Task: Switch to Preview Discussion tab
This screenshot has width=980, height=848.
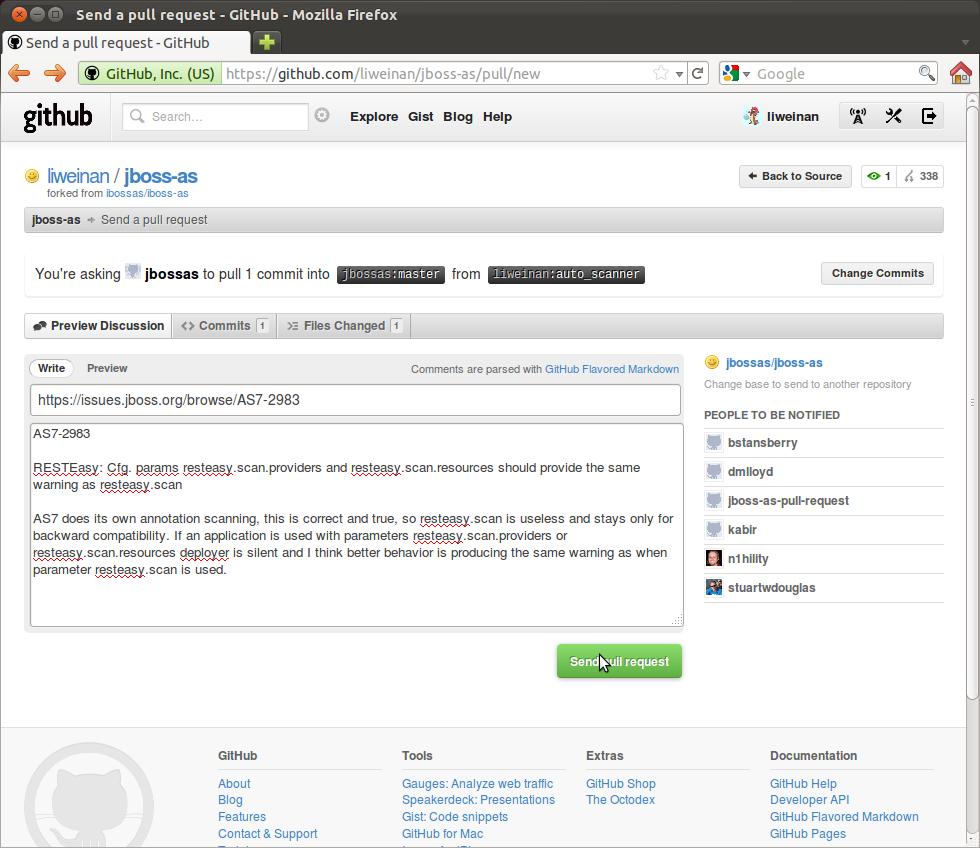Action: pyautogui.click(x=98, y=326)
